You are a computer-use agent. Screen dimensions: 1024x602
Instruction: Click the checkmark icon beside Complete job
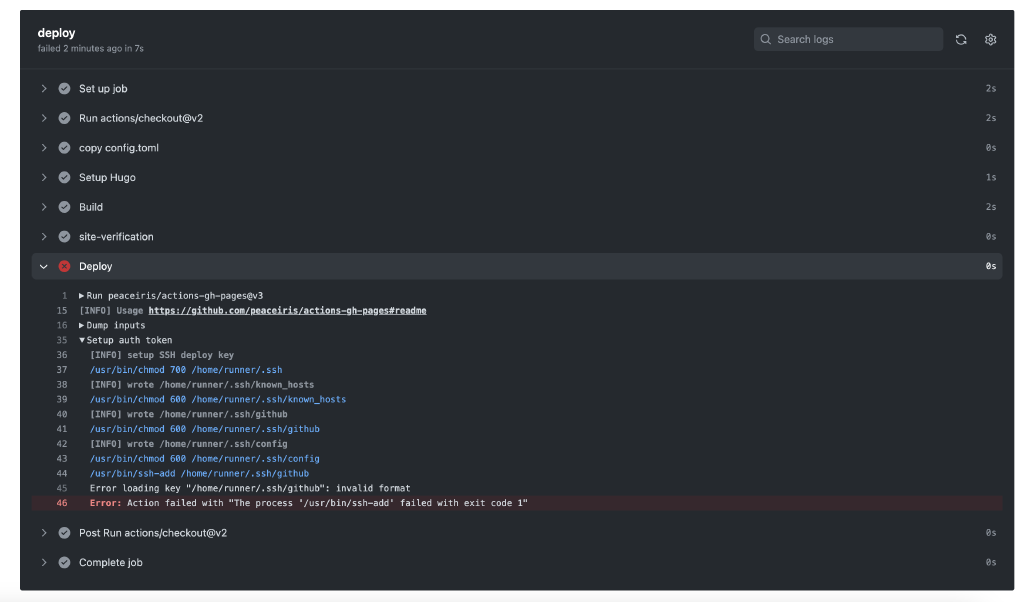pyautogui.click(x=65, y=563)
